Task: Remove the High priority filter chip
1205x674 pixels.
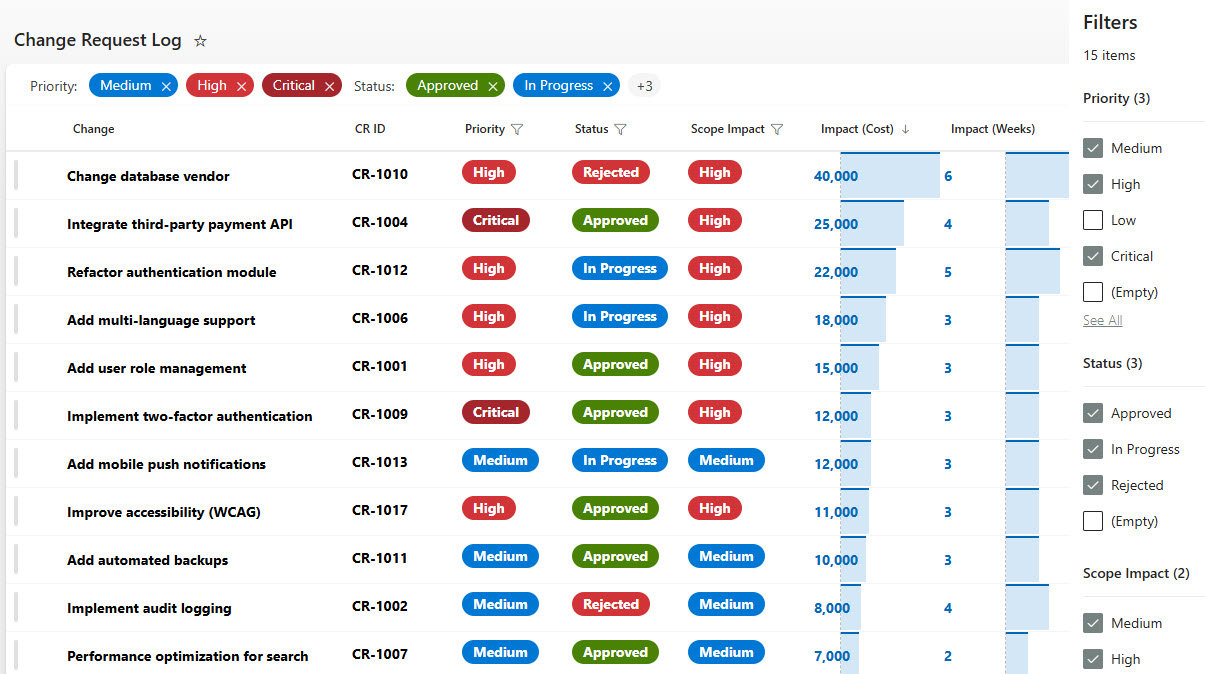Action: point(241,87)
